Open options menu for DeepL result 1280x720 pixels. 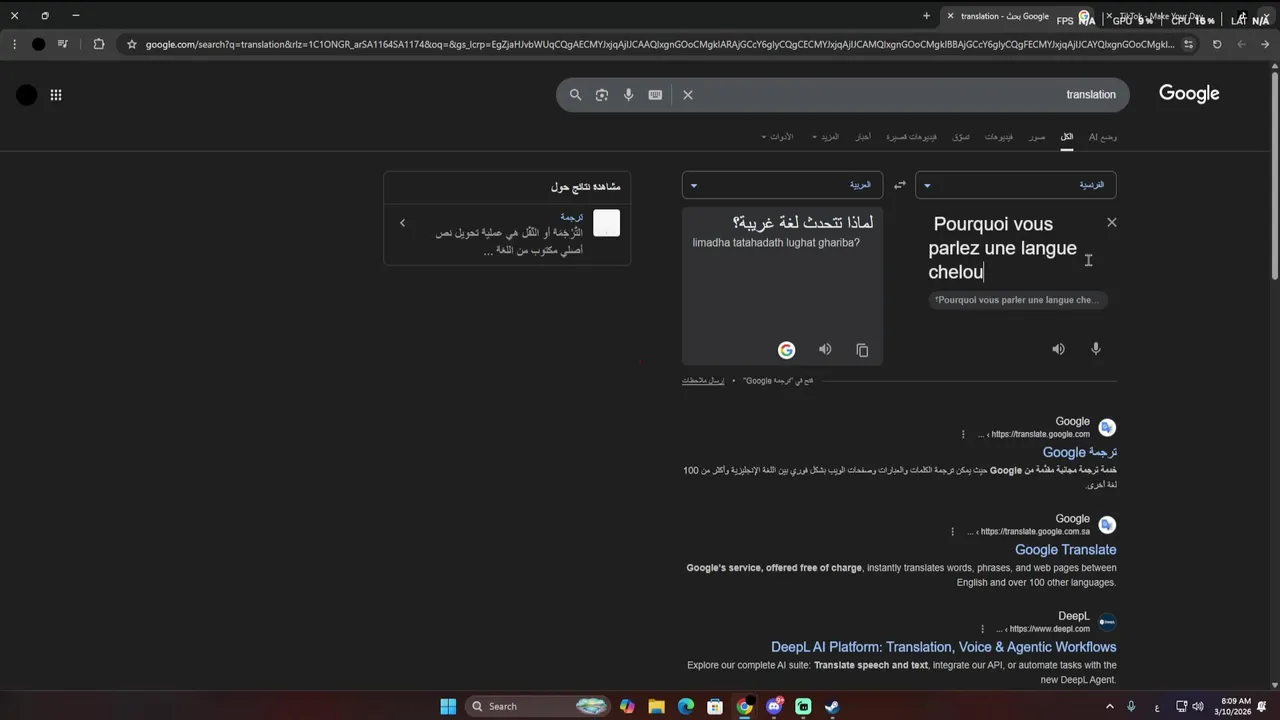pyautogui.click(x=982, y=629)
